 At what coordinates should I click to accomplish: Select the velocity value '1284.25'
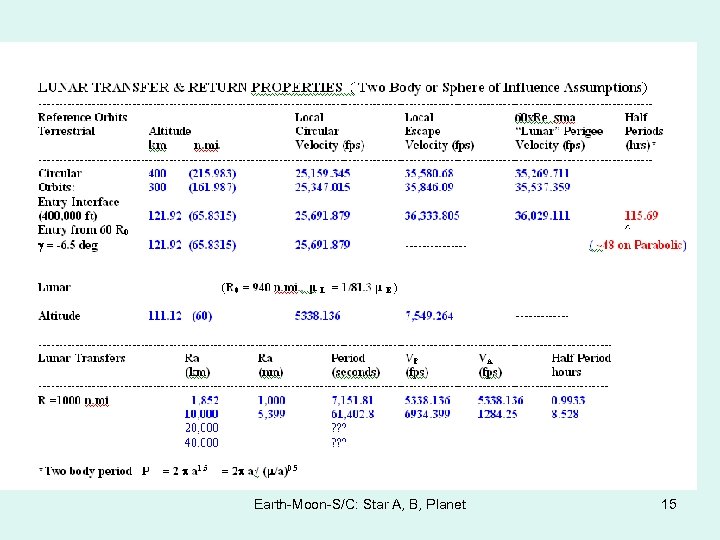497,414
